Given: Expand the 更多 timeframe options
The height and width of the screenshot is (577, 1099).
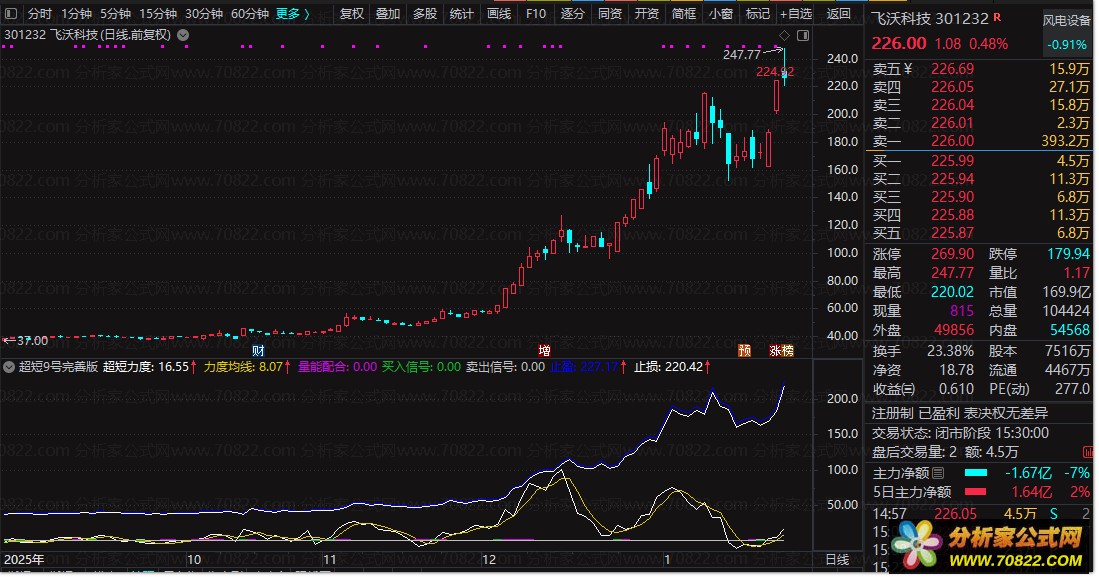Looking at the screenshot, I should coord(292,14).
